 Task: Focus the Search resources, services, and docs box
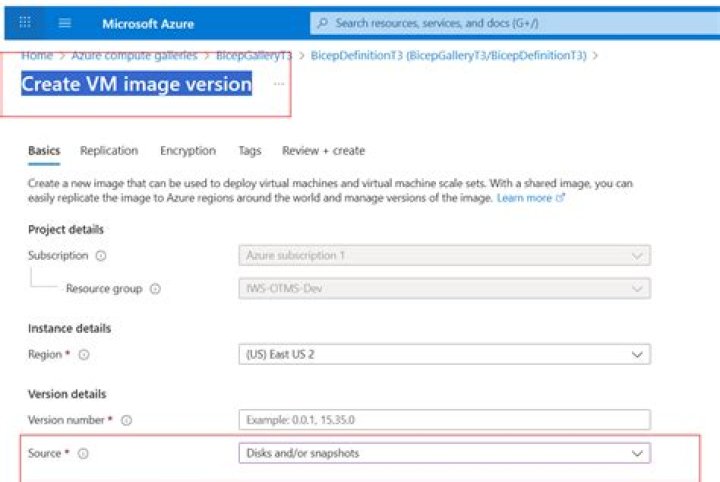(x=515, y=23)
